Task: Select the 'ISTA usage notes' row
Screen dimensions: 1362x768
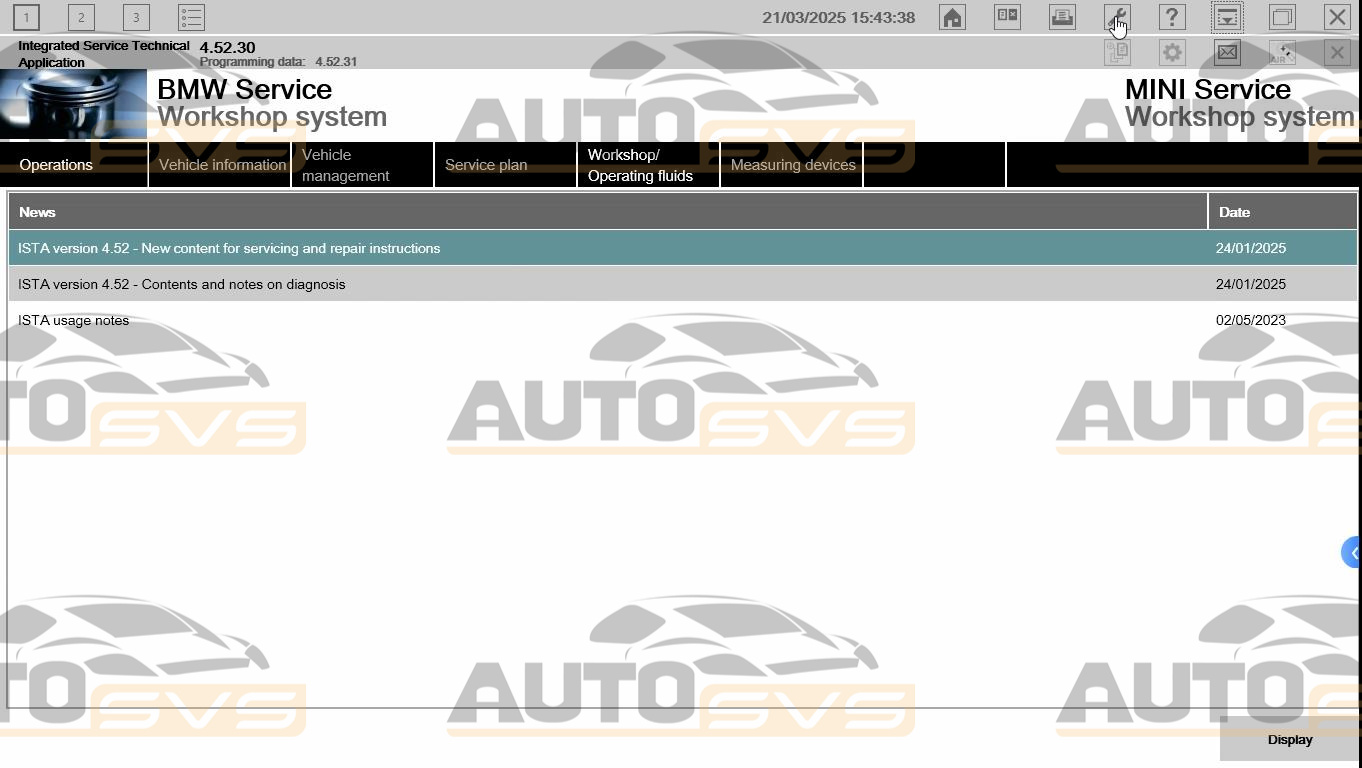Action: point(683,320)
